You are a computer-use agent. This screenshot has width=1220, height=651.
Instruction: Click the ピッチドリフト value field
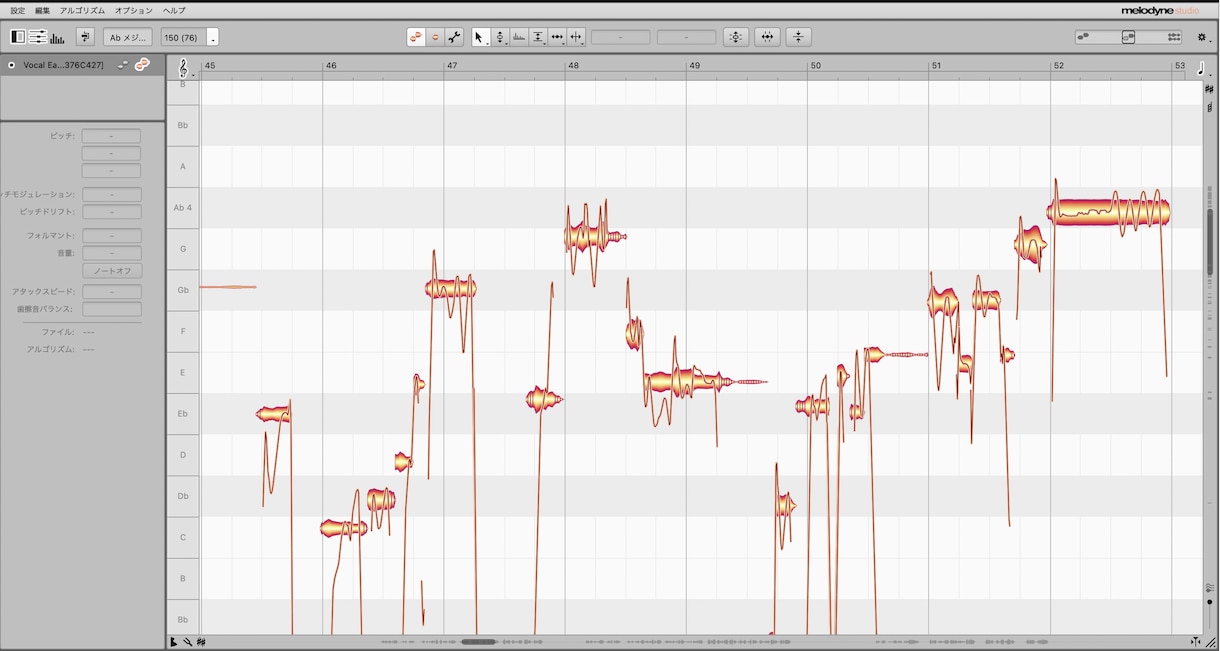click(x=112, y=212)
